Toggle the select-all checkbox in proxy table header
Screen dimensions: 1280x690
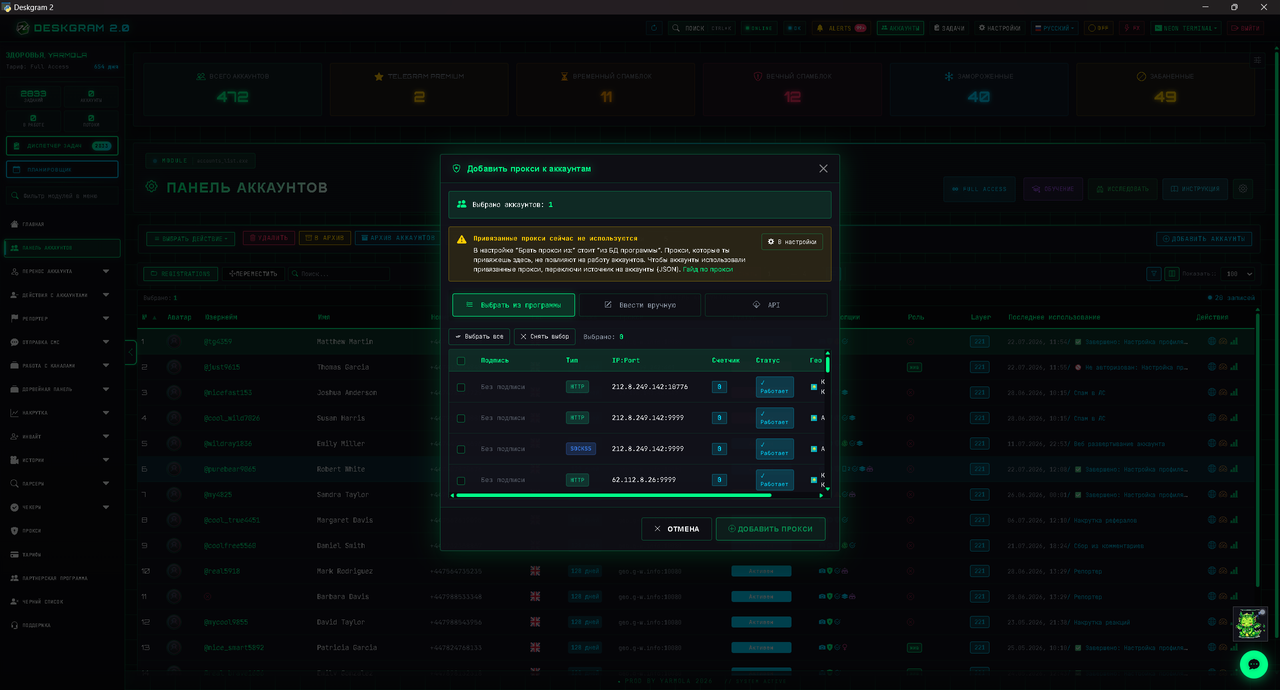click(x=461, y=361)
